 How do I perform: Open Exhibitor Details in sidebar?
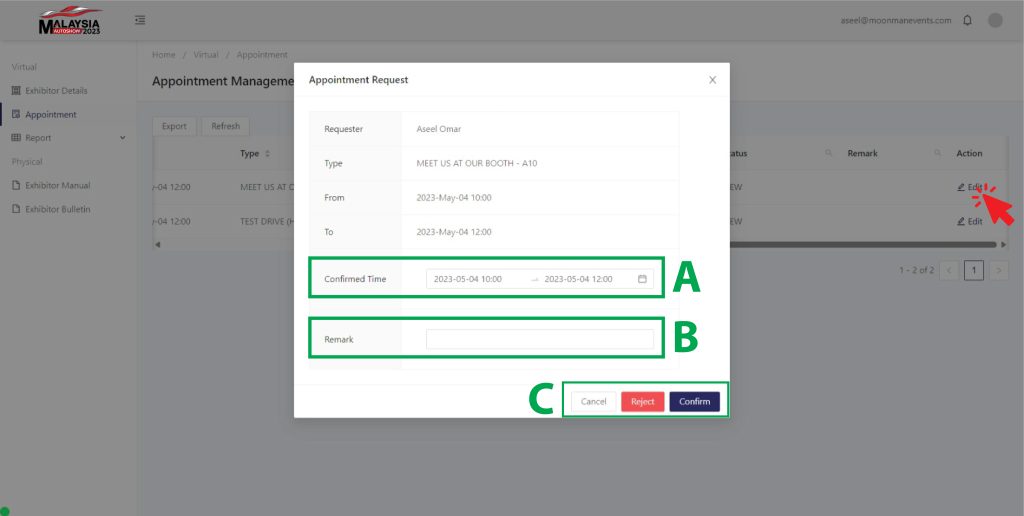click(x=56, y=91)
